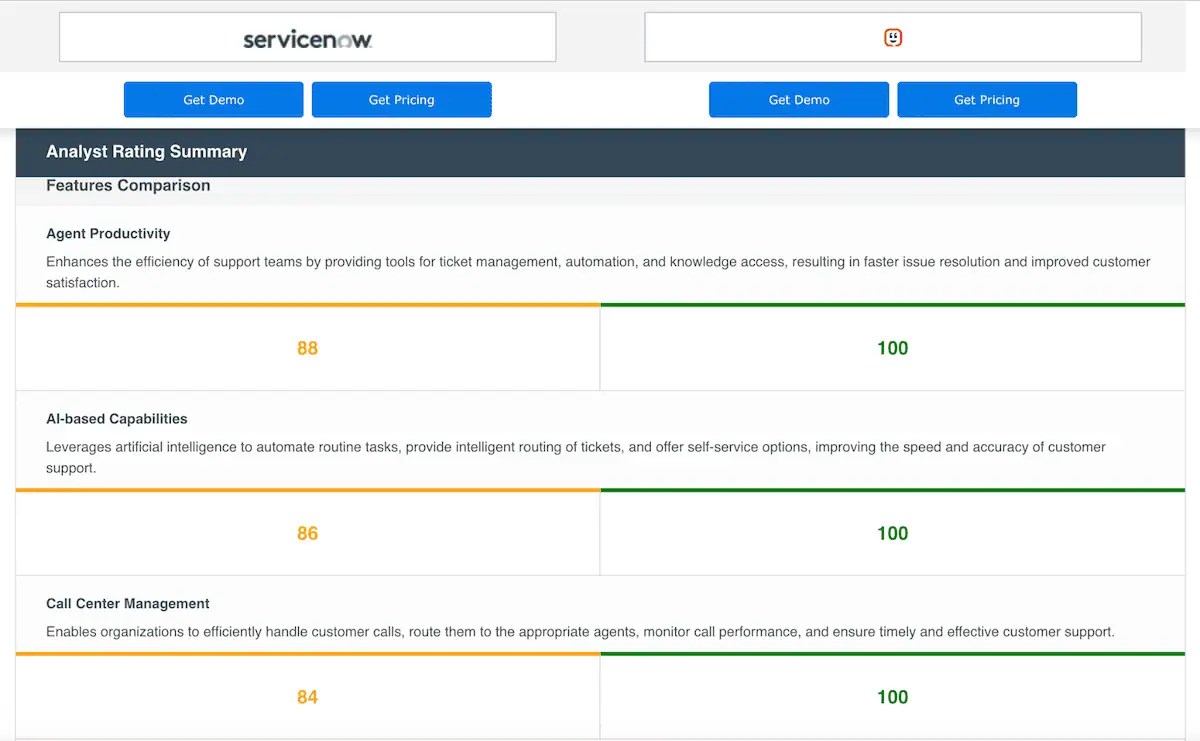Expand the Agent Productivity feature details
The image size is (1200, 741).
pos(108,233)
